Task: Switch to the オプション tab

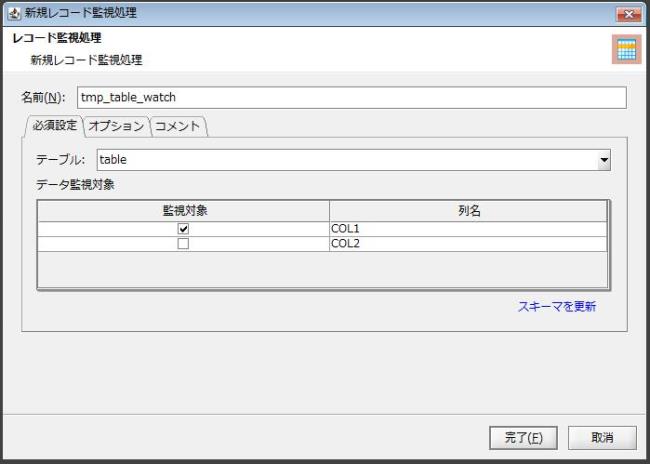Action: point(115,126)
